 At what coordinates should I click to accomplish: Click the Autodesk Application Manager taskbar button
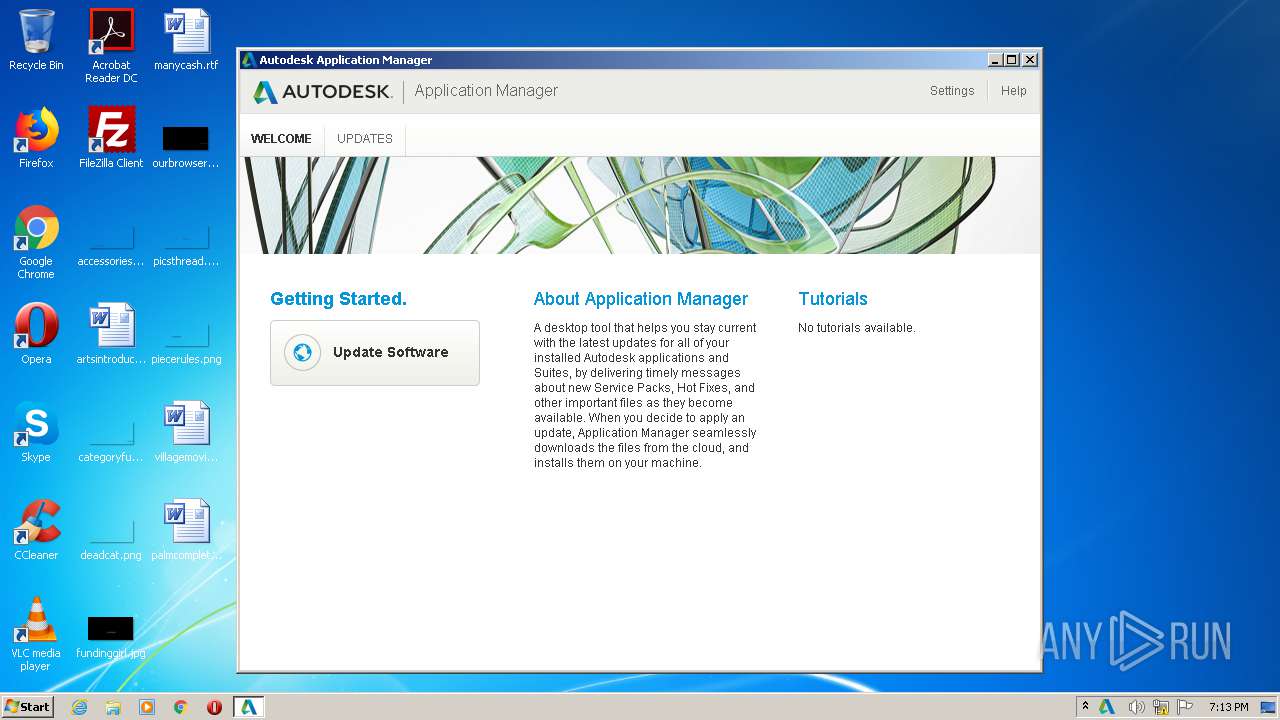(249, 707)
